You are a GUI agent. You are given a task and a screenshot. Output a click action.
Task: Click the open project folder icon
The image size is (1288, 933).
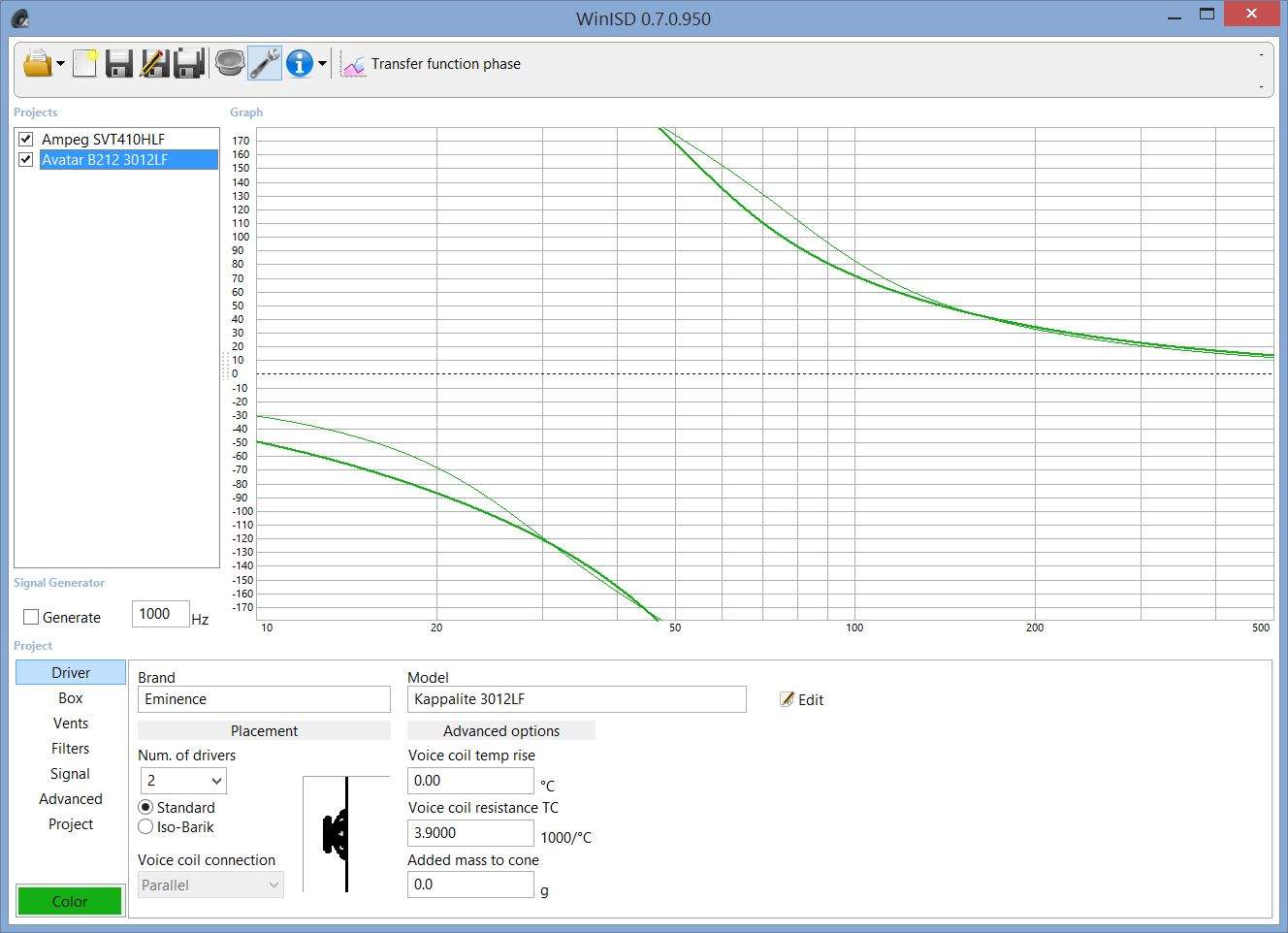point(37,64)
